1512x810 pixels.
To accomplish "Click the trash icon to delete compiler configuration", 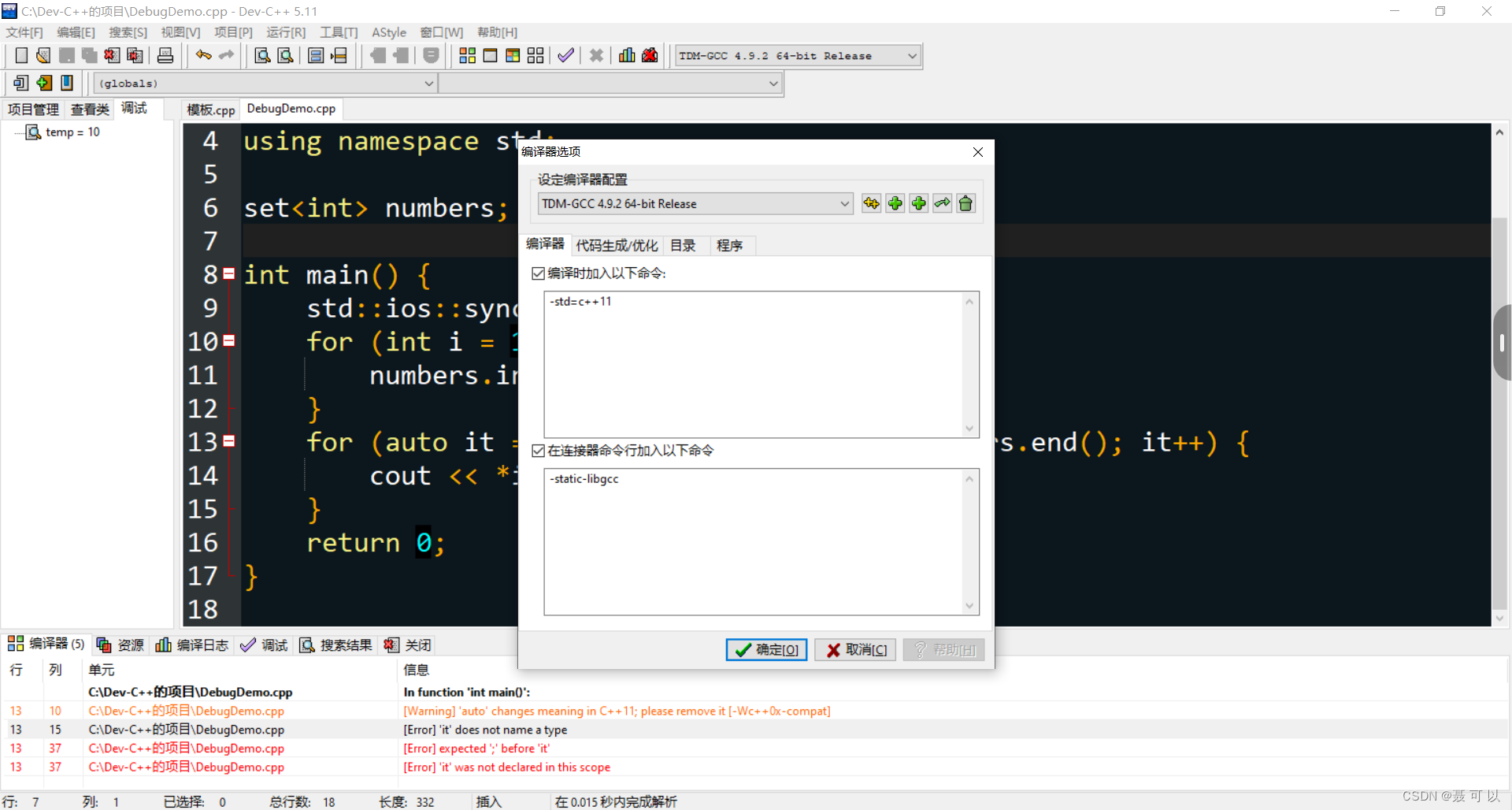I will [965, 203].
